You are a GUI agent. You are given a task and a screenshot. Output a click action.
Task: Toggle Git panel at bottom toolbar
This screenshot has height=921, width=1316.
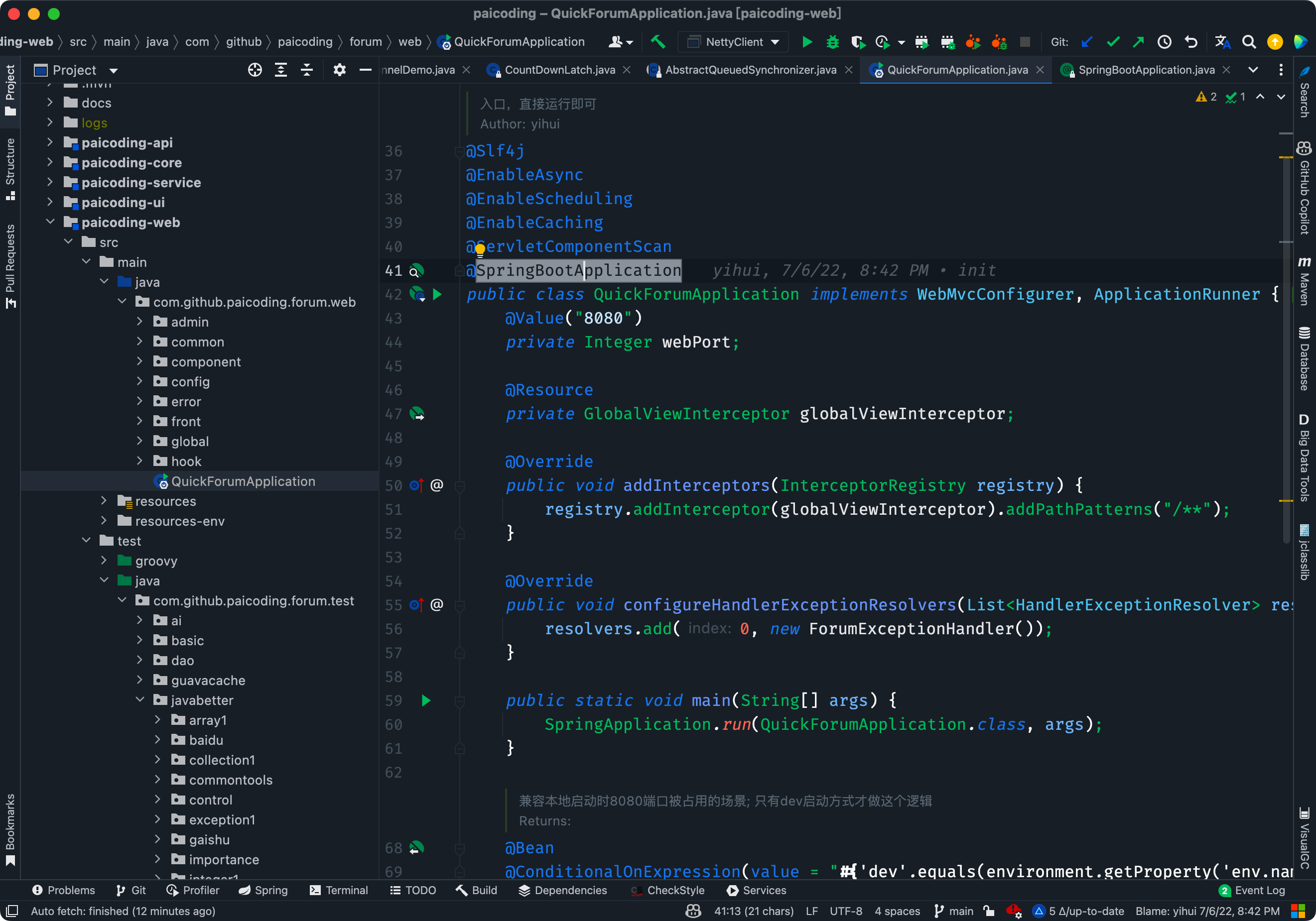point(129,890)
